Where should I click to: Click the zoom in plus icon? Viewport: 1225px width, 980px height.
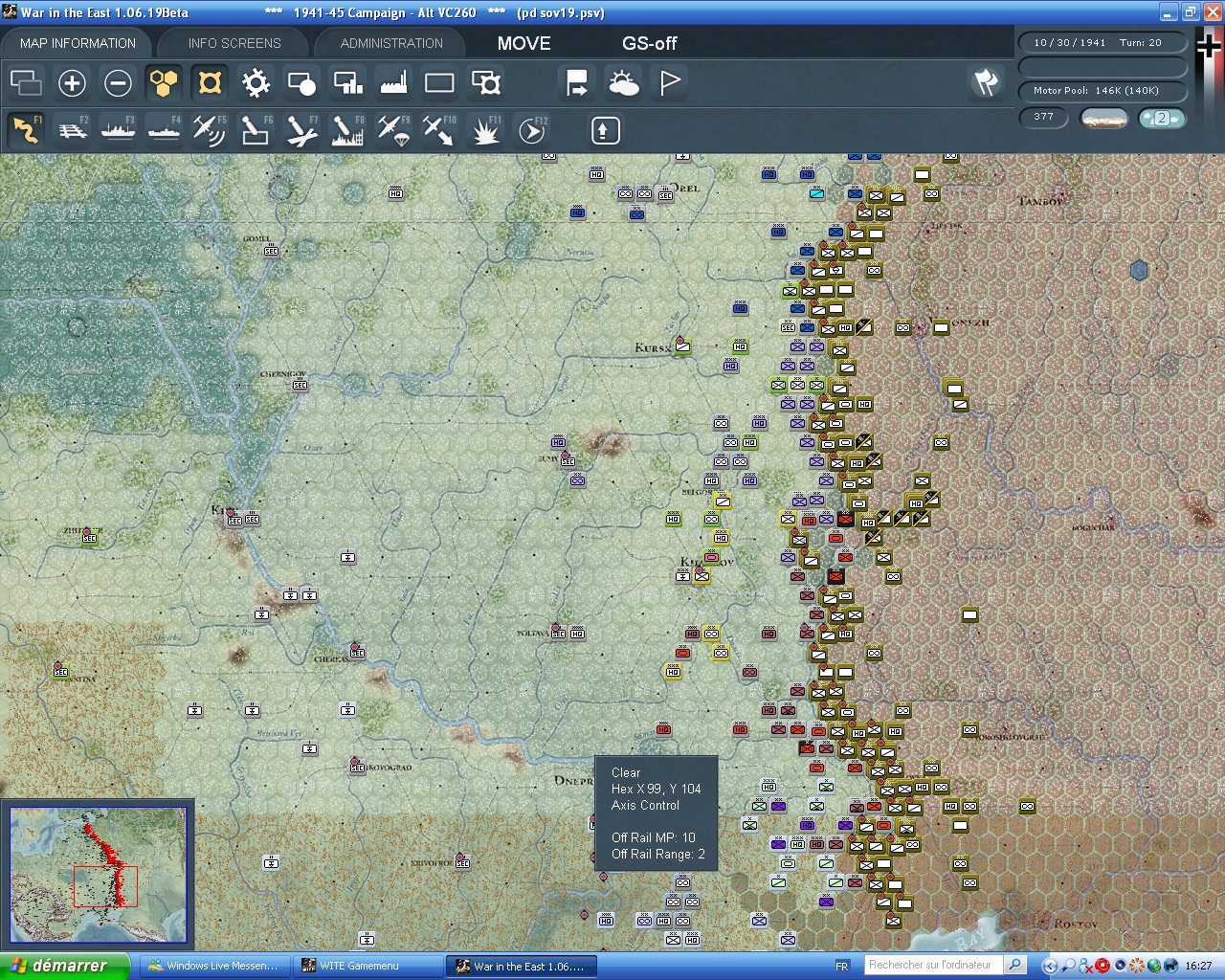pyautogui.click(x=72, y=83)
